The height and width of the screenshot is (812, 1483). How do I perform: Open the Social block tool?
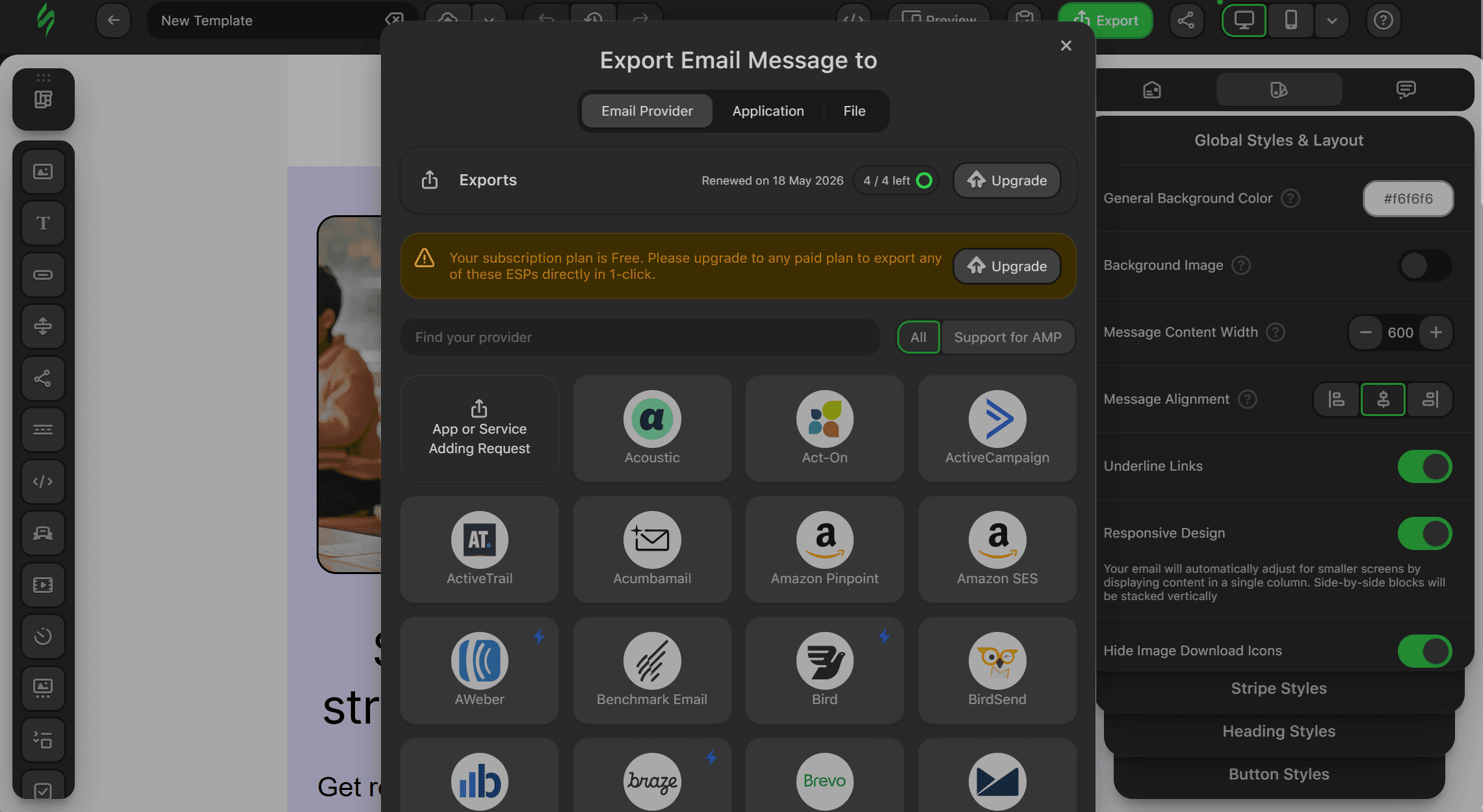[x=43, y=378]
